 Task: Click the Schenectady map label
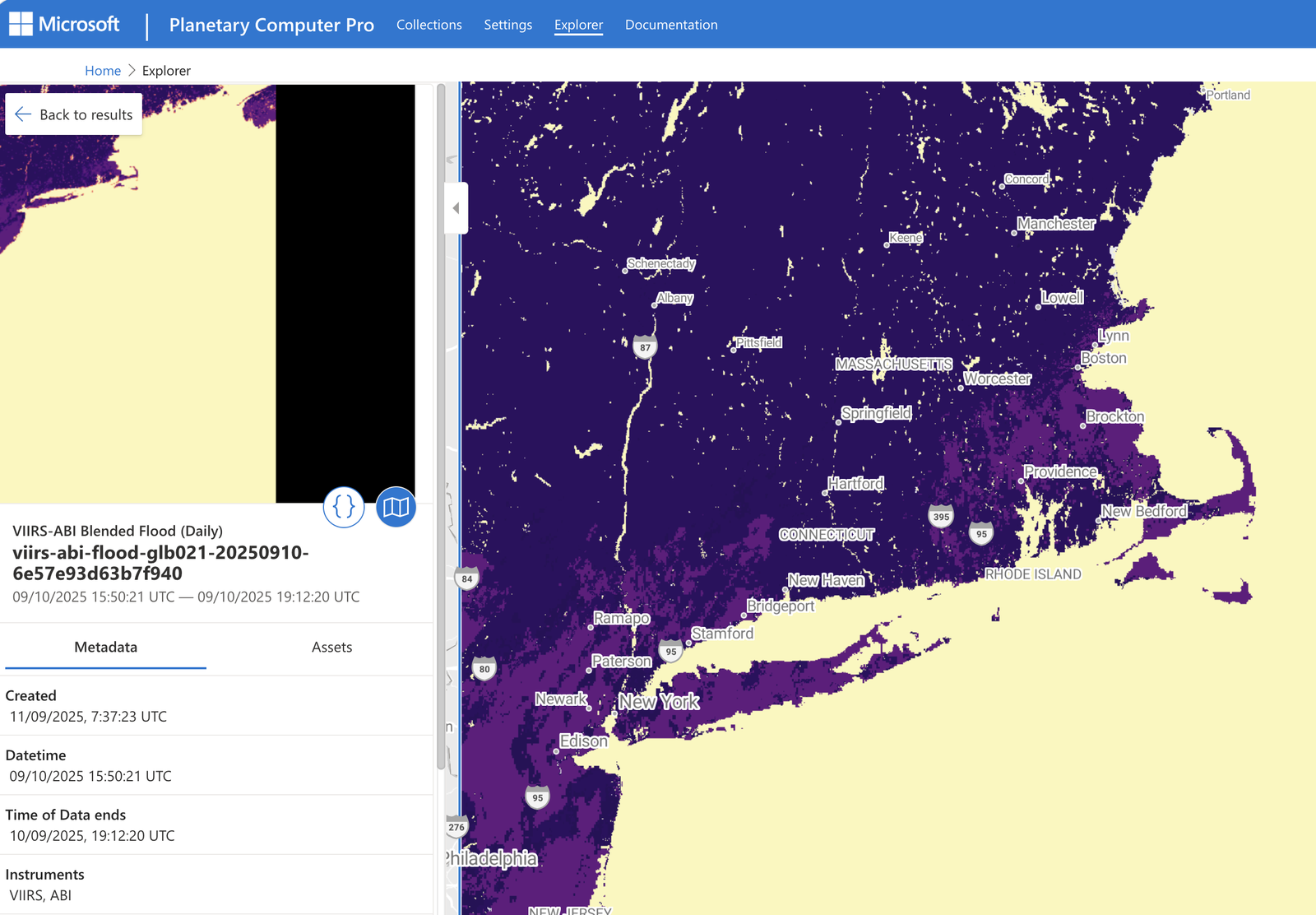tap(660, 263)
